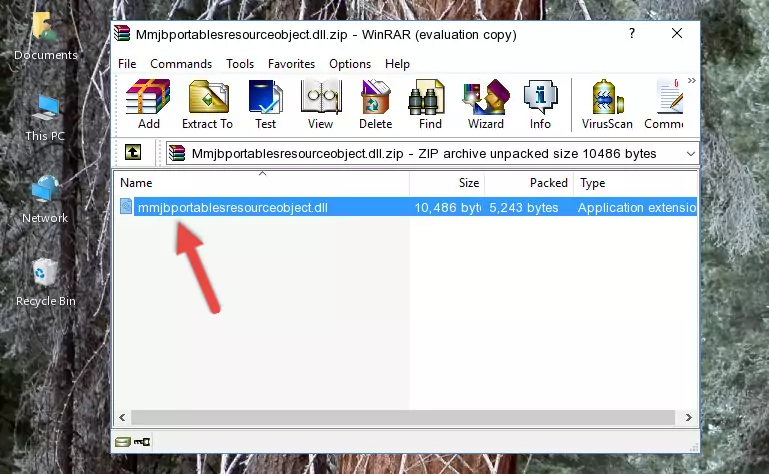This screenshot has width=769, height=474.
Task: Start VirusScan on the archive
Action: coord(607,104)
